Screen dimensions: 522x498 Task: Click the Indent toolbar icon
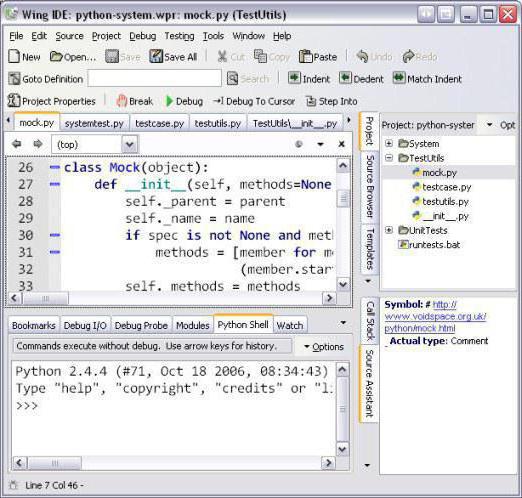tap(294, 78)
